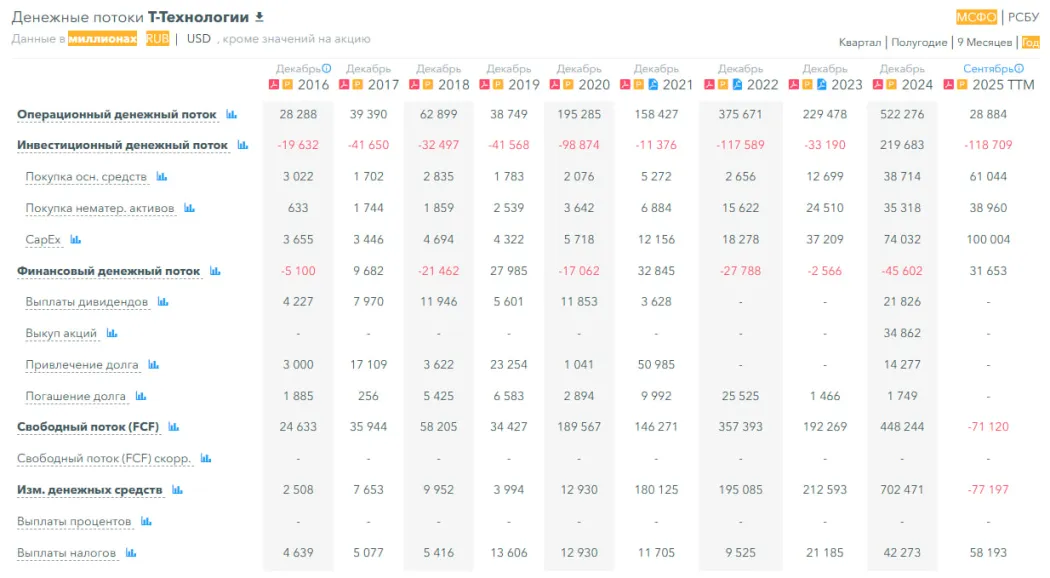Image resolution: width=1050 pixels, height=578 pixels.
Task: Switch the reporting standard to РСБУ
Action: (1023, 17)
